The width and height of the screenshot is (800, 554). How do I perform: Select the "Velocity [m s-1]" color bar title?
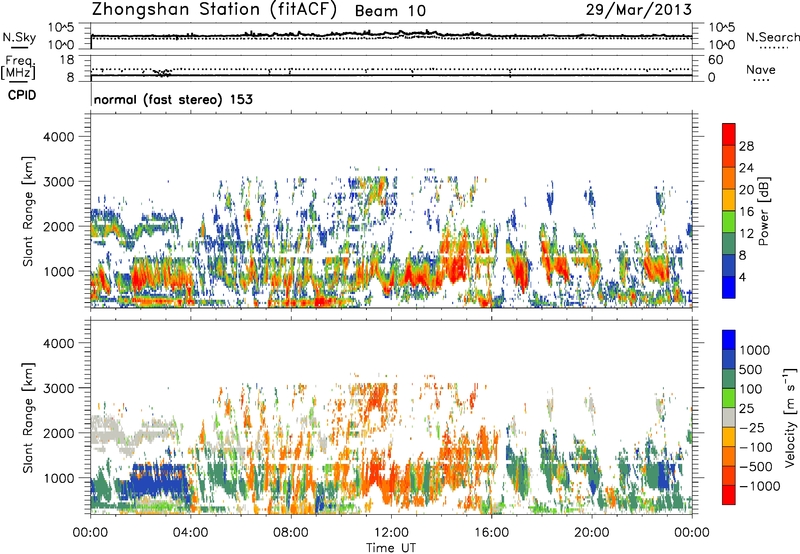click(790, 417)
